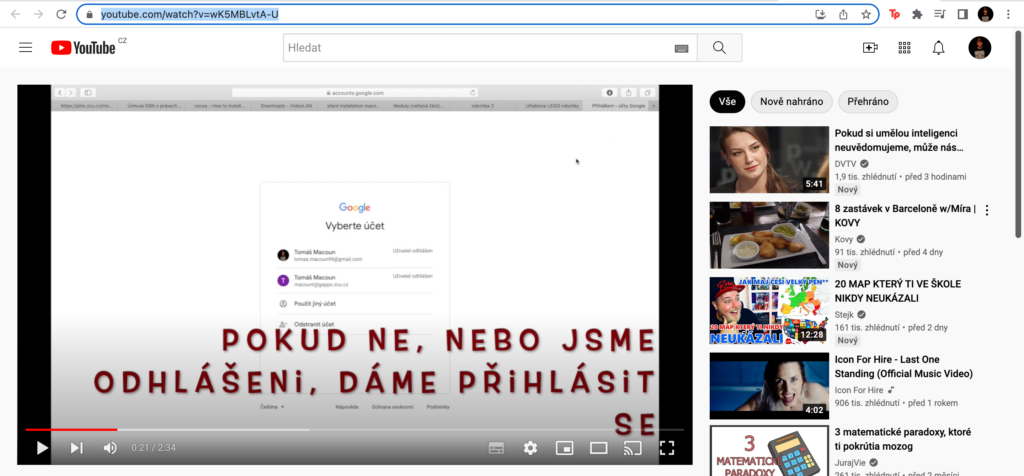Open the YouTube hamburger guide menu
This screenshot has height=476, width=1024.
pyautogui.click(x=25, y=48)
